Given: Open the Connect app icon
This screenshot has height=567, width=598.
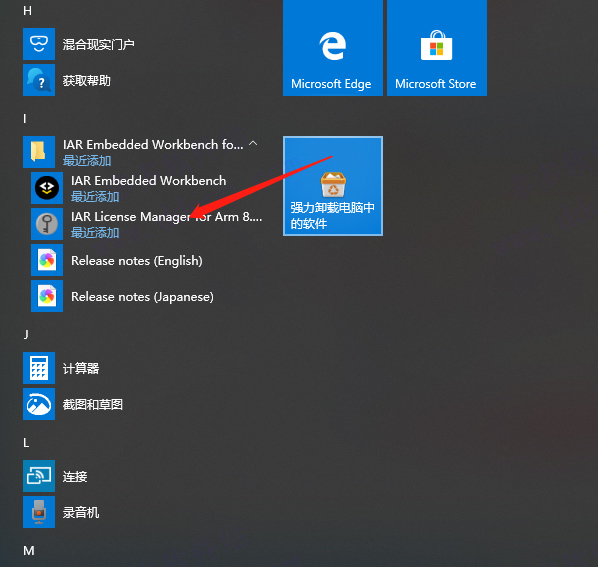Looking at the screenshot, I should [39, 476].
